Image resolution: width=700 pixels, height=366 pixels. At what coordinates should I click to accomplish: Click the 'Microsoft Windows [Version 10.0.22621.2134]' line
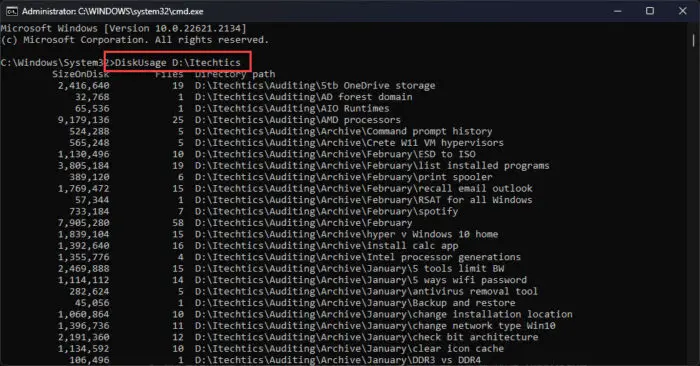click(x=123, y=29)
